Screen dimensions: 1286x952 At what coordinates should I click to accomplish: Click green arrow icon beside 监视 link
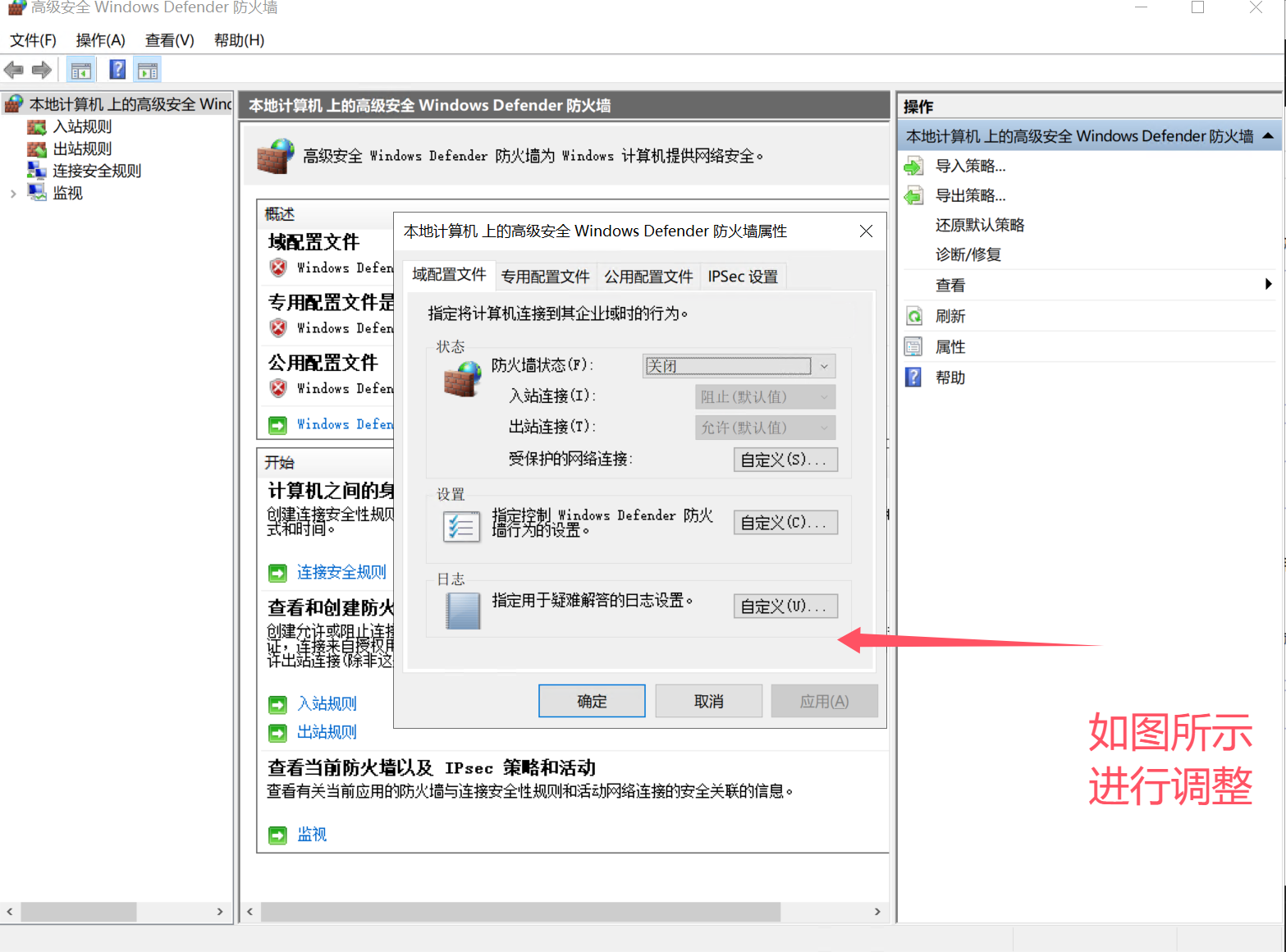[278, 835]
